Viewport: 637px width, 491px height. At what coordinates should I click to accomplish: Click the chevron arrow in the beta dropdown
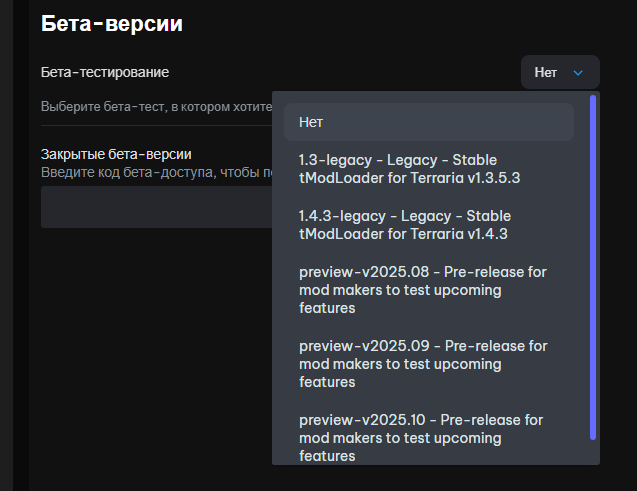point(578,72)
